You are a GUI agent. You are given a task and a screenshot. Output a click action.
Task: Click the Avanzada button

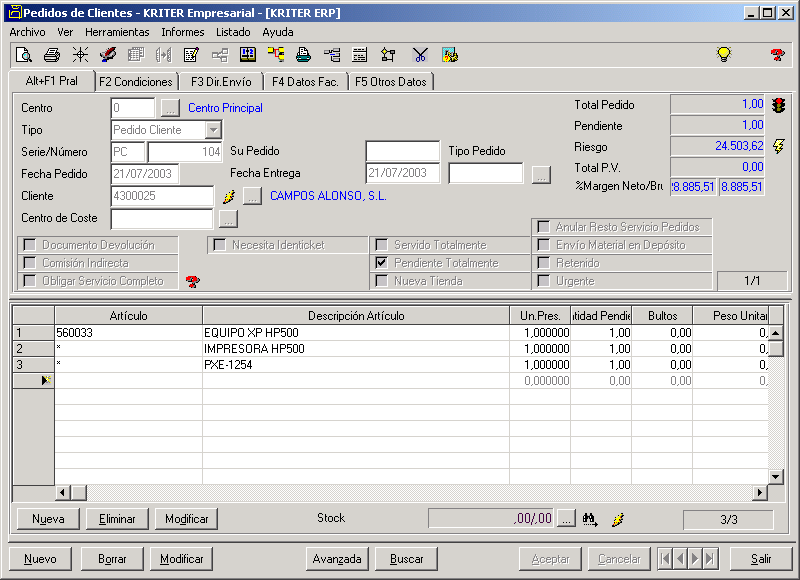tap(337, 559)
